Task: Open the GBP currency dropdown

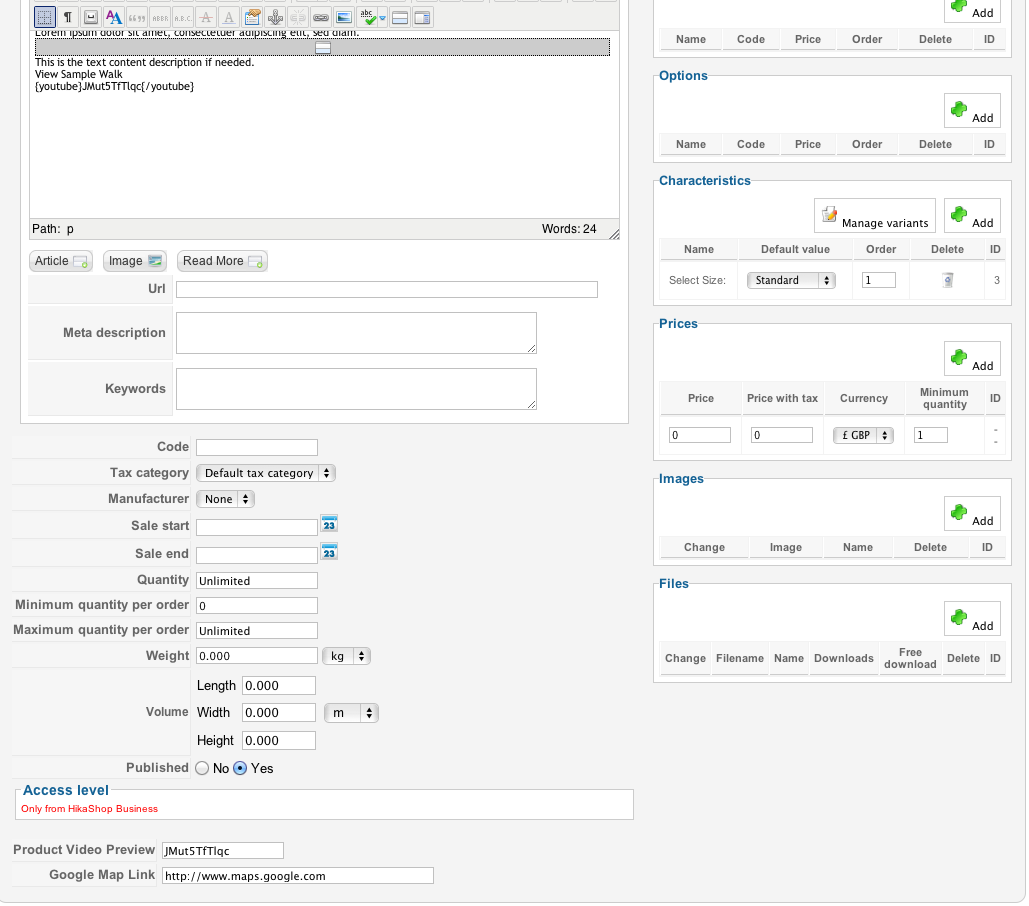Action: pos(864,436)
